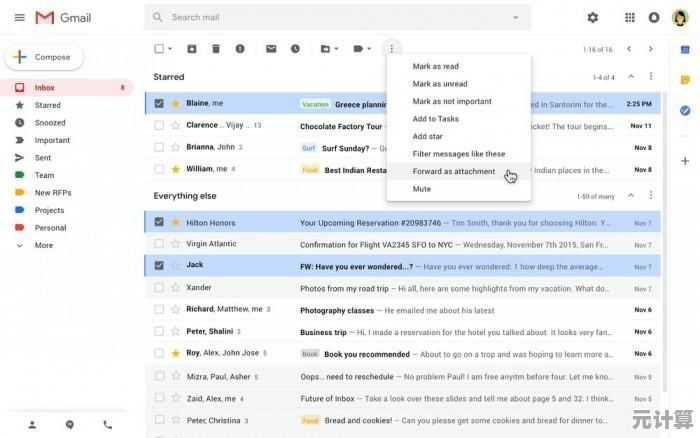Screen dimensions: 700x438
Task: Open the Google apps grid
Action: click(x=629, y=18)
